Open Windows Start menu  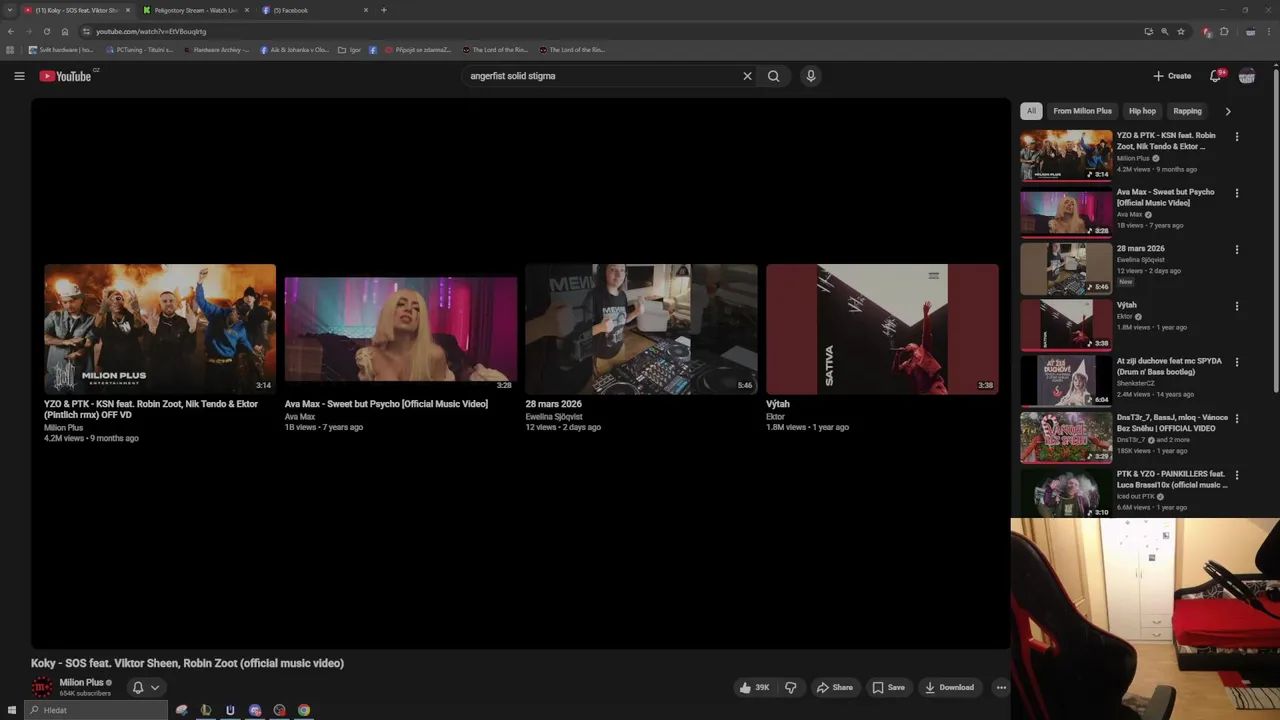click(x=12, y=710)
